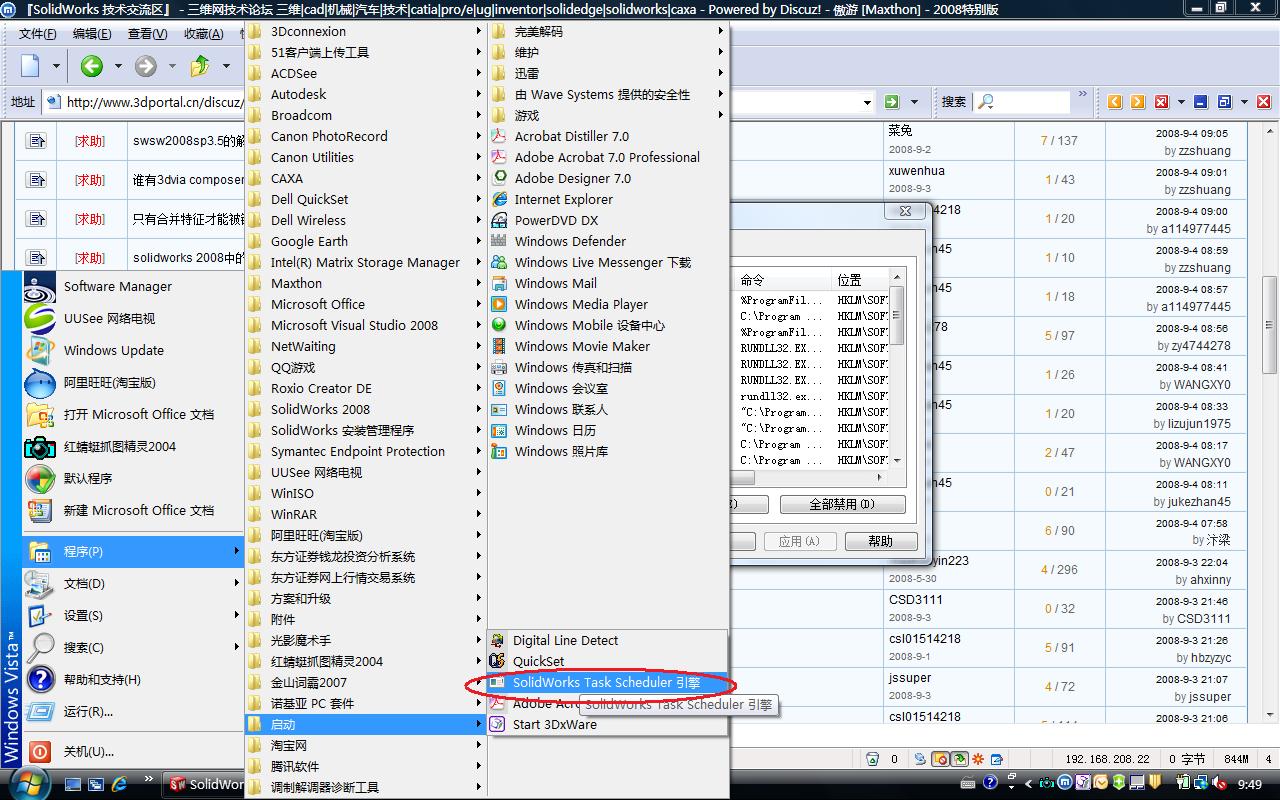
Task: Open the address bar URL dropdown
Action: coord(867,101)
